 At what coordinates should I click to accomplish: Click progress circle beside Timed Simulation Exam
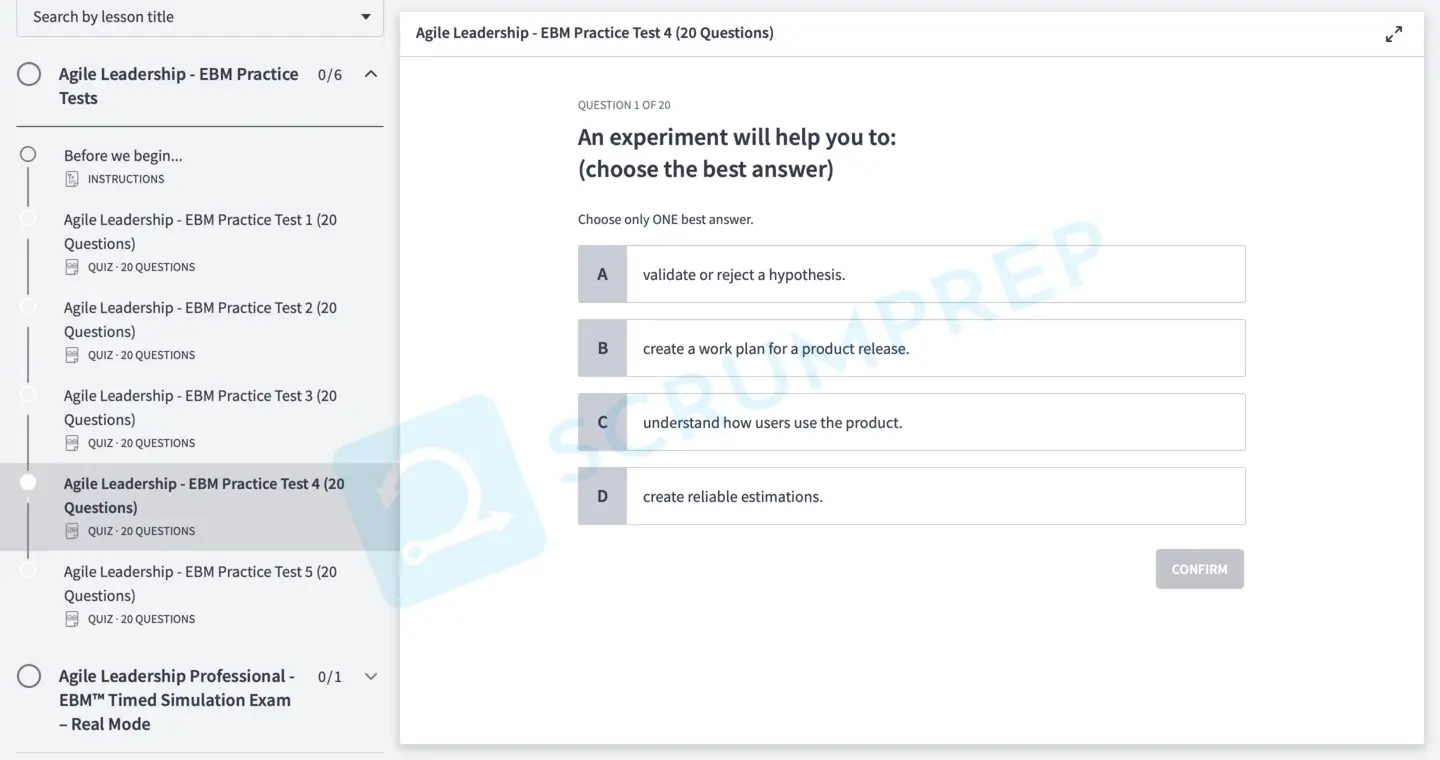pos(29,676)
